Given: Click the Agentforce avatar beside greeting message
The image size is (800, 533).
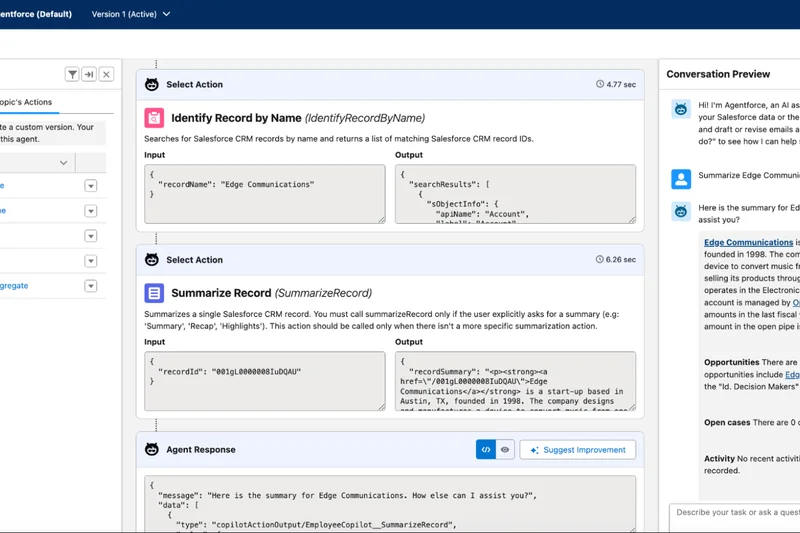Looking at the screenshot, I should [x=681, y=109].
